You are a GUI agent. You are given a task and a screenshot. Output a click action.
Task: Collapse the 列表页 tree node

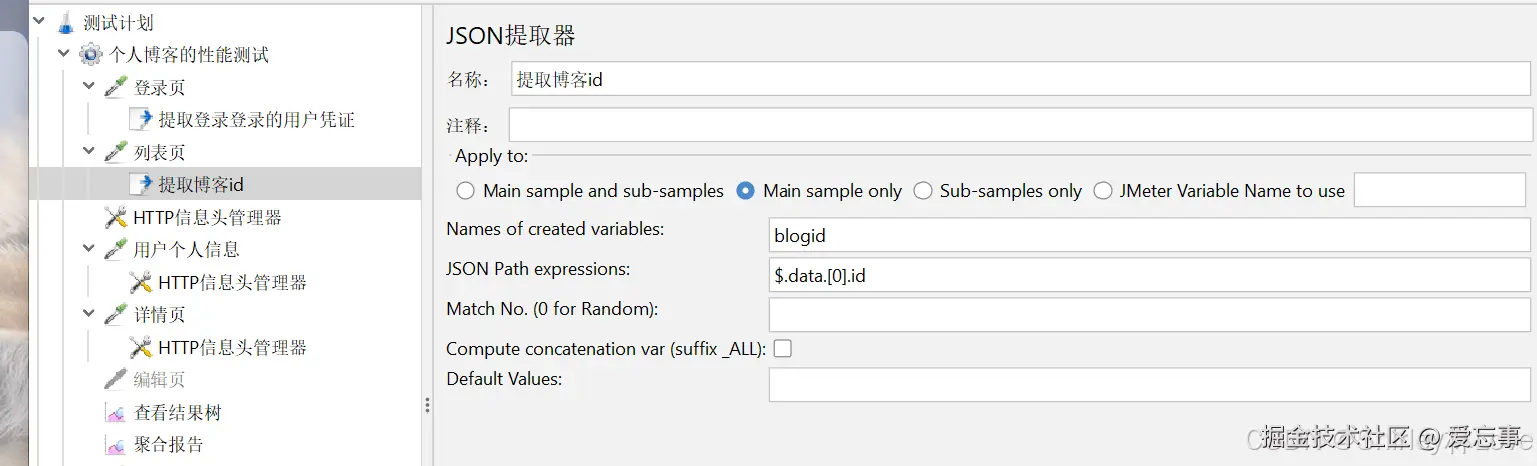[89, 152]
